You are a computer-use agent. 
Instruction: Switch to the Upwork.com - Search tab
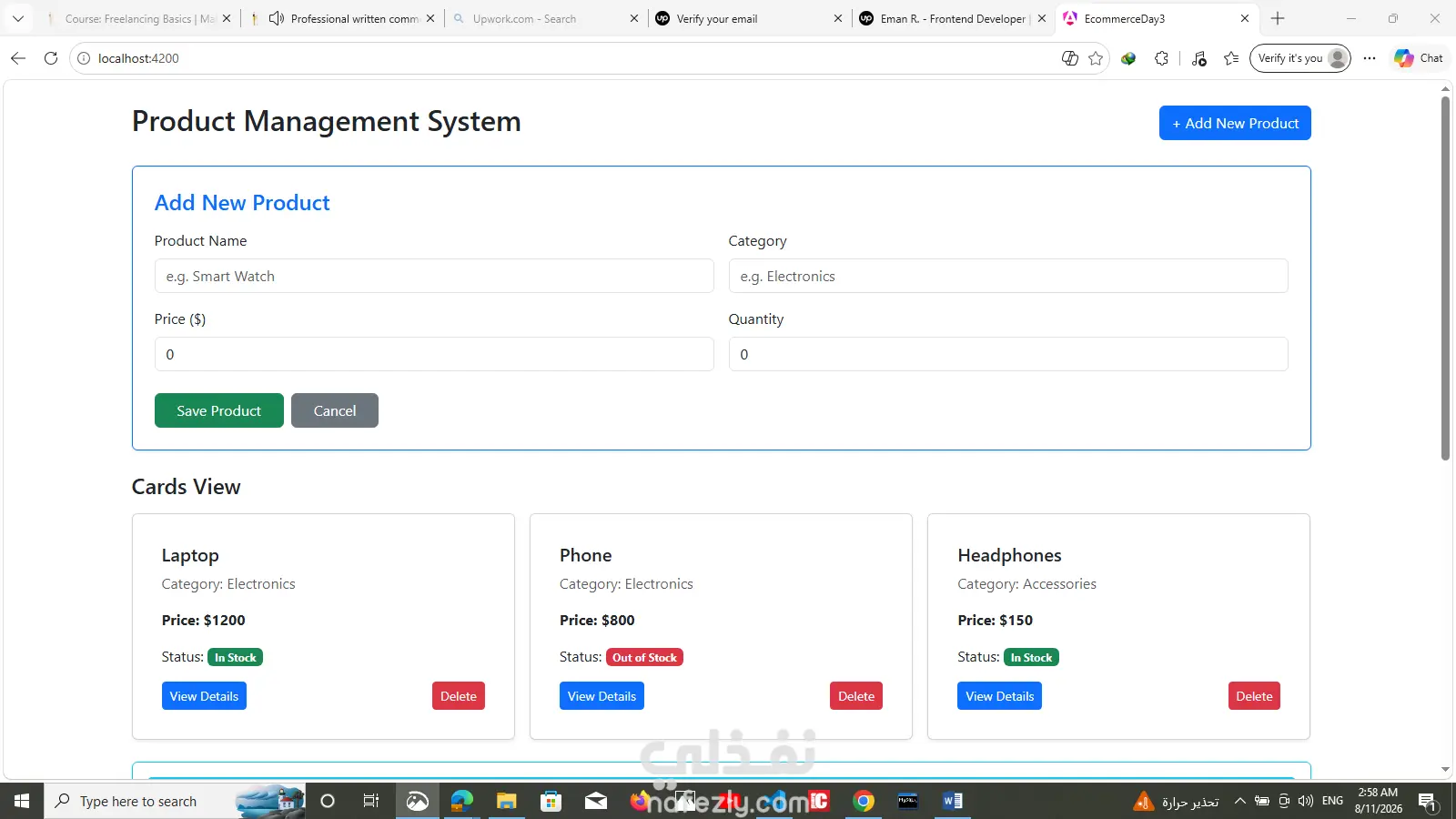click(546, 18)
